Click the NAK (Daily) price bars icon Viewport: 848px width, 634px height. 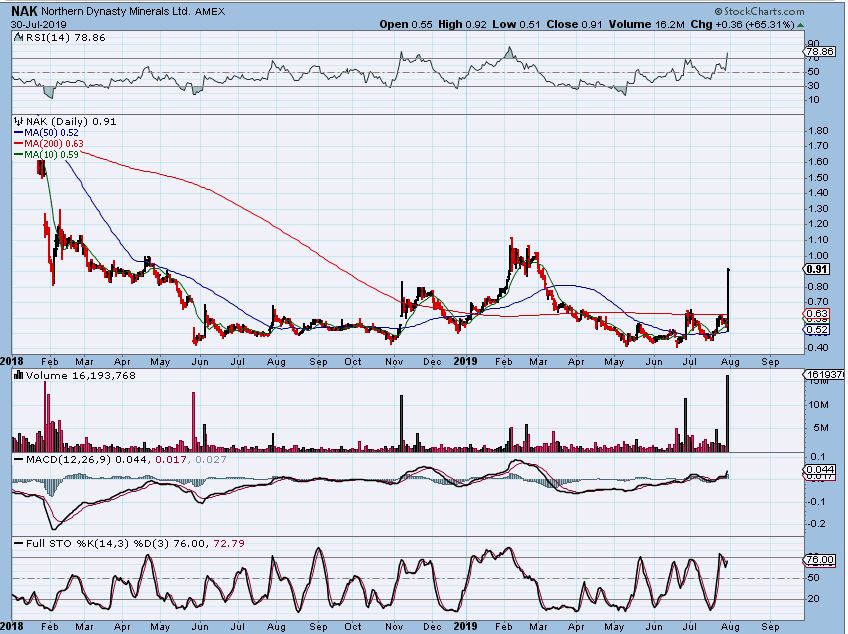point(19,121)
